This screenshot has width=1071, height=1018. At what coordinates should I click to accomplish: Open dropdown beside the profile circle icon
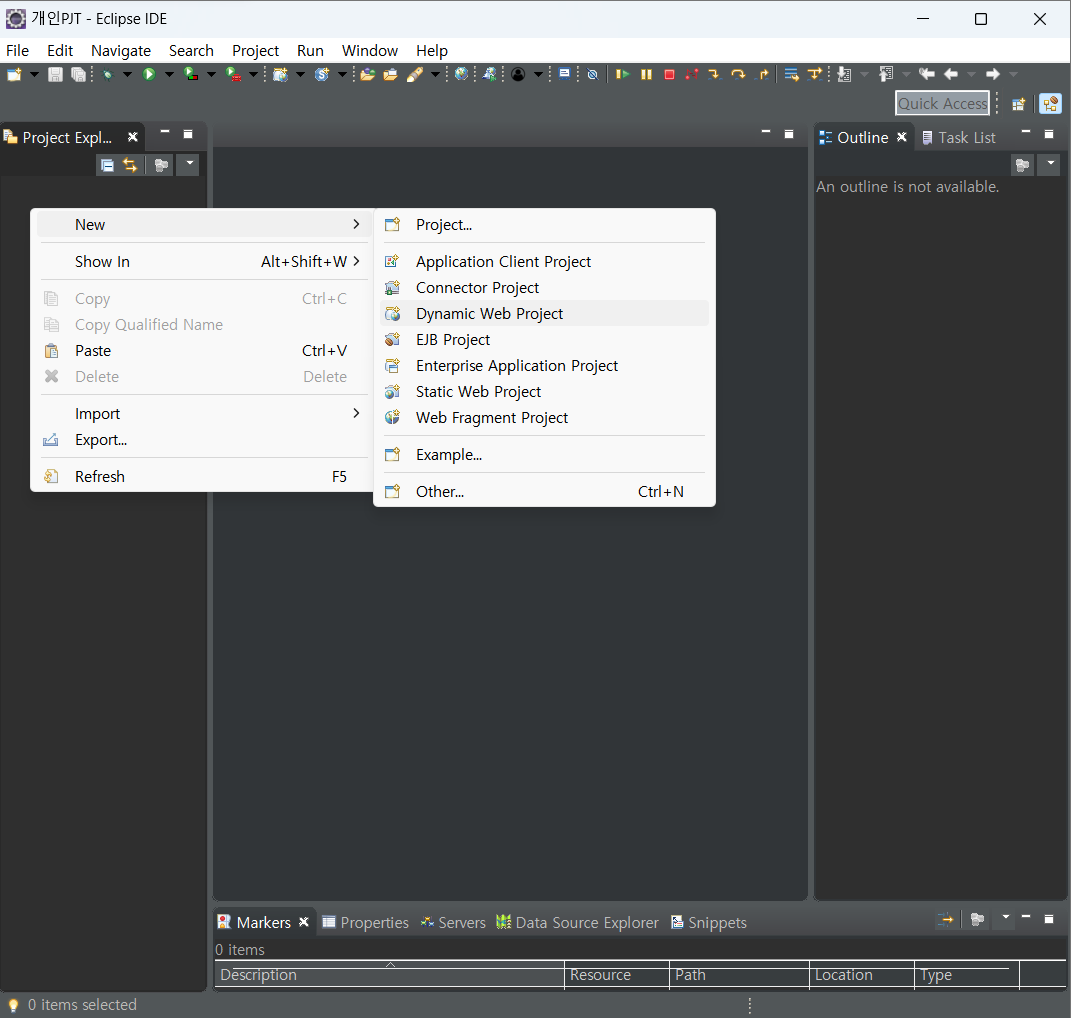click(x=538, y=74)
